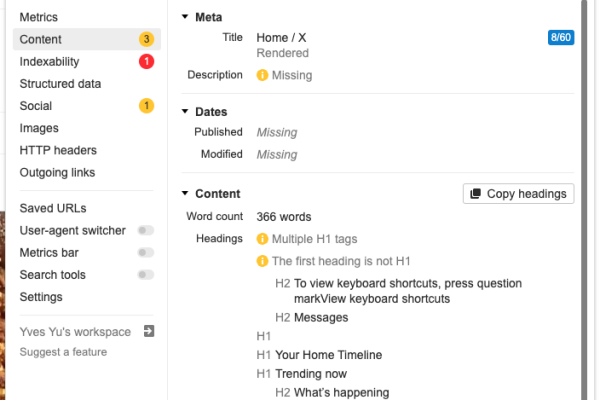Collapse the Content section arrow
Viewport: 600px width, 400px height.
[185, 193]
